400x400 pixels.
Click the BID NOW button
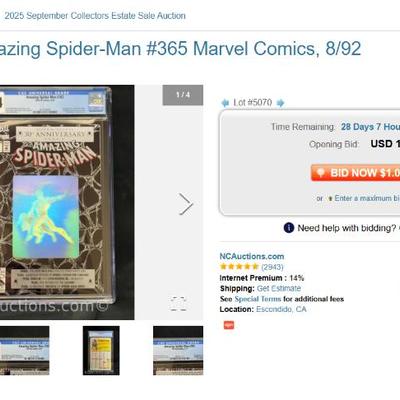(x=355, y=173)
